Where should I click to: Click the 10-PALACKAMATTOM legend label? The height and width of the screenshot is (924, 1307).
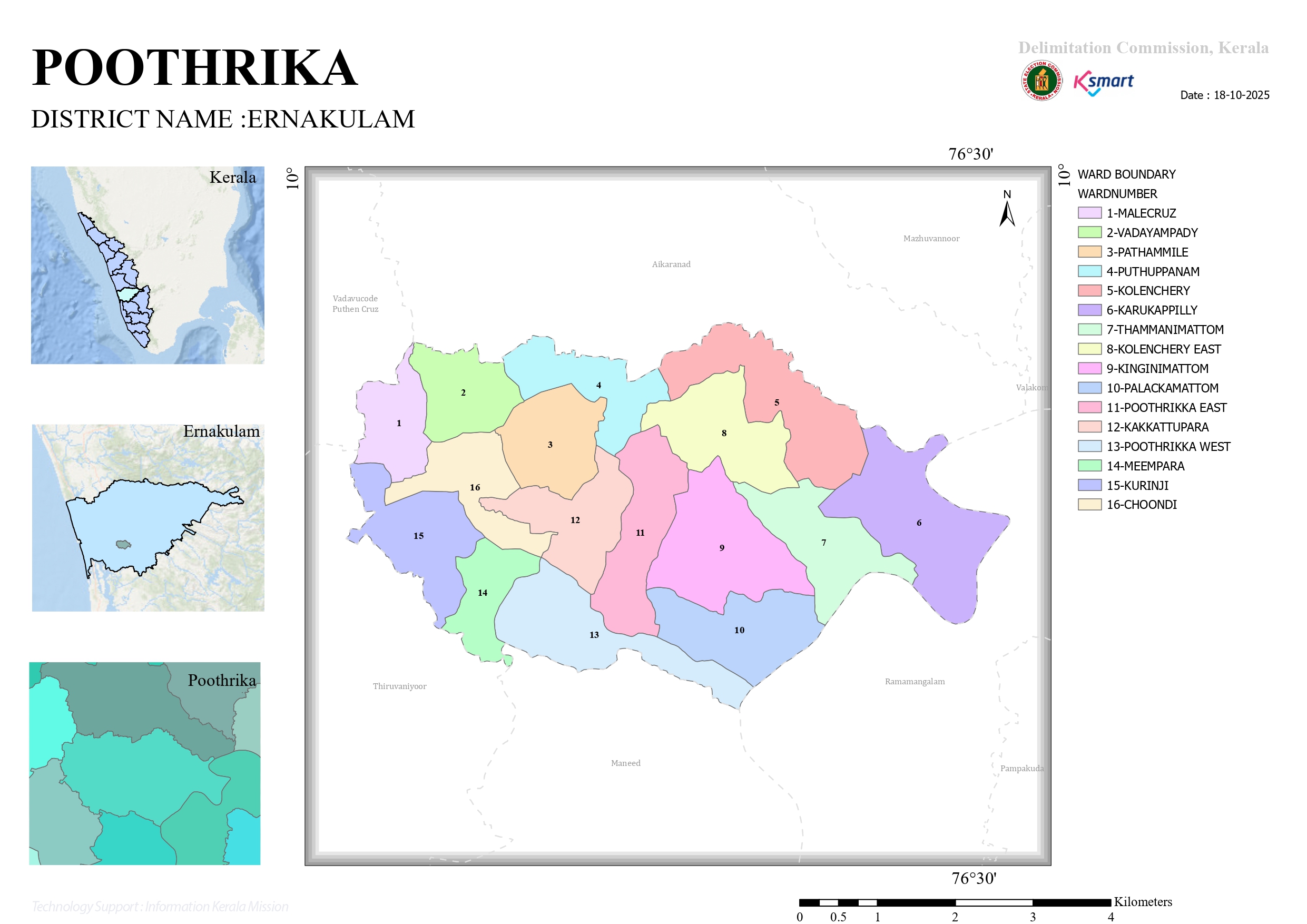[1163, 388]
